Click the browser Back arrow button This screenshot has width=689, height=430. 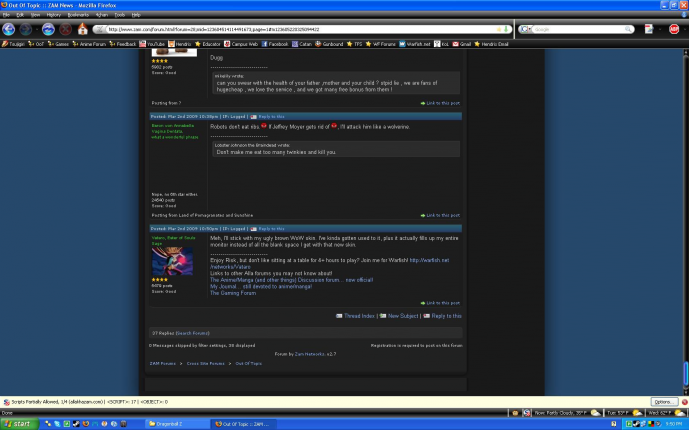[x=8, y=29]
